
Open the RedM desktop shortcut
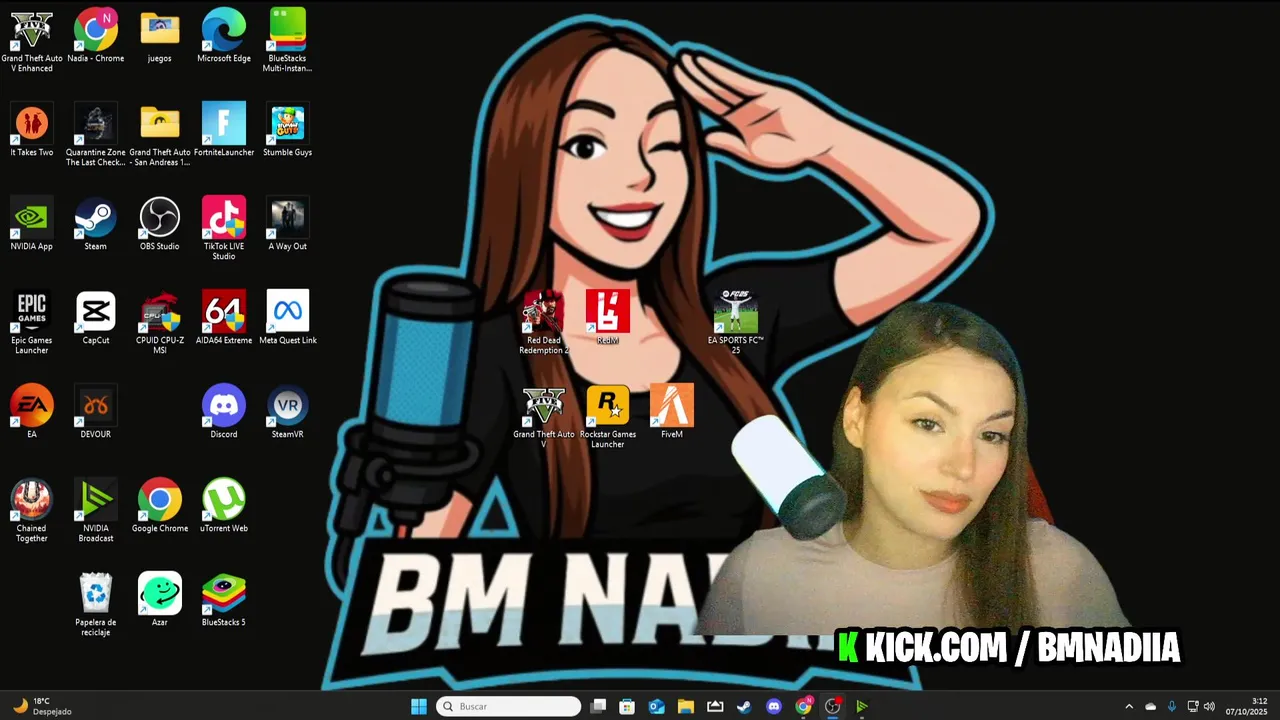tap(608, 318)
